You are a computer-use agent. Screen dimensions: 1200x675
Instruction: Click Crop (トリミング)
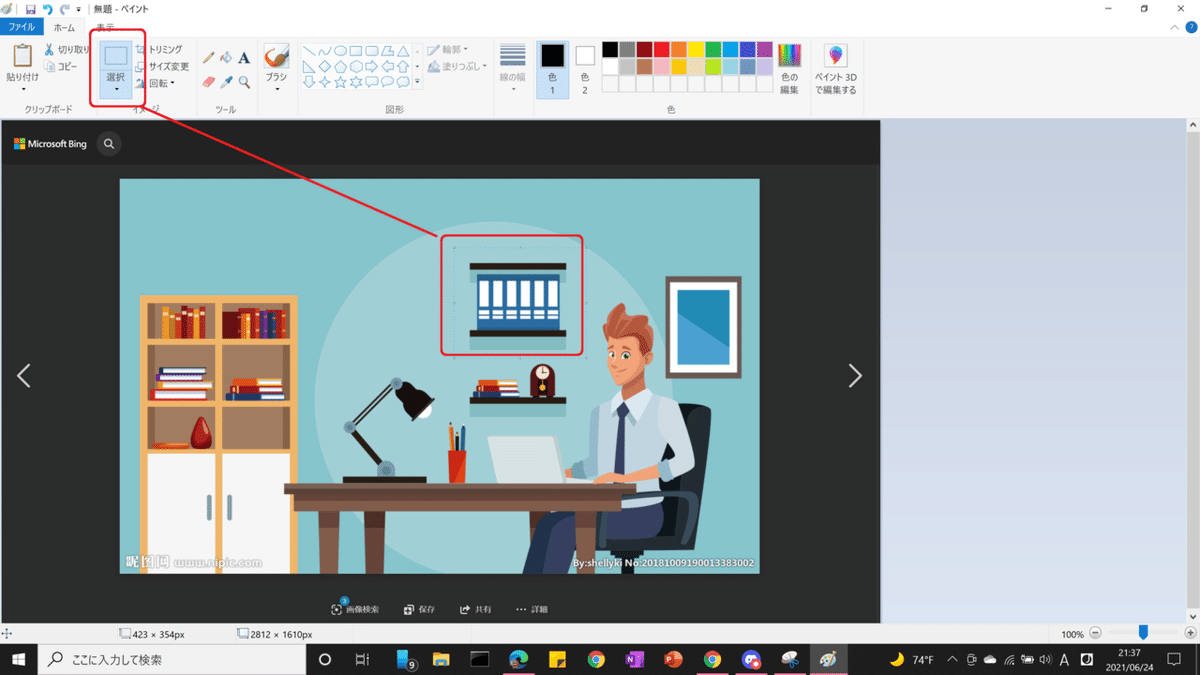point(159,49)
